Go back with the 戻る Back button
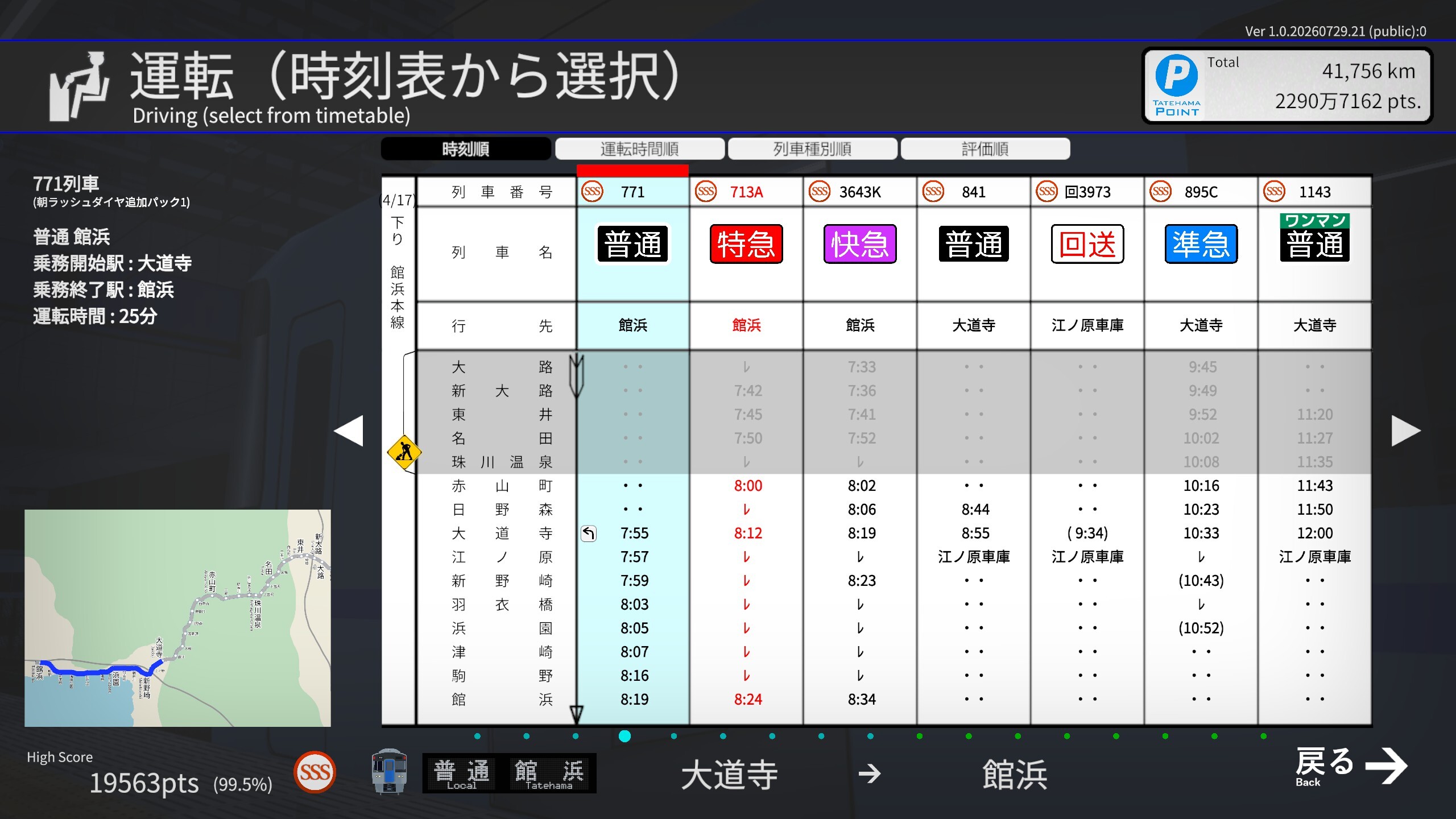The width and height of the screenshot is (1456, 819). (1350, 767)
